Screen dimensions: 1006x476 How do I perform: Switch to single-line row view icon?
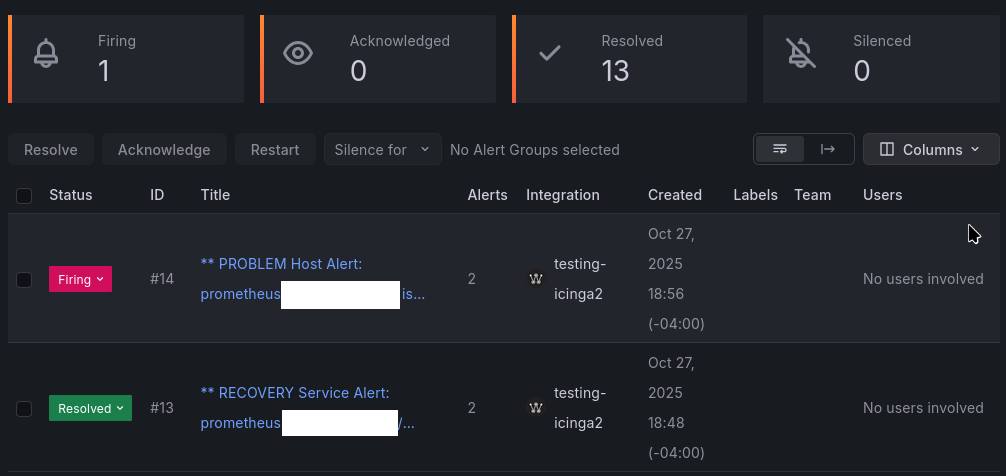pos(828,149)
